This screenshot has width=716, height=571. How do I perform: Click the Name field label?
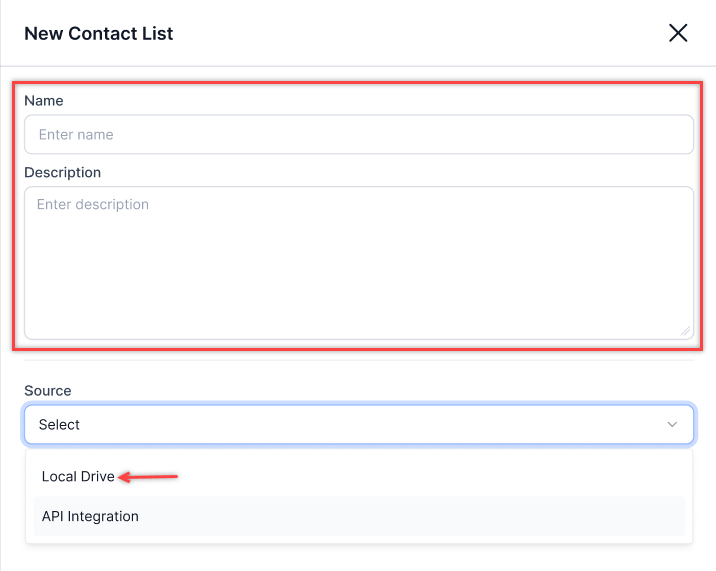pyautogui.click(x=44, y=100)
